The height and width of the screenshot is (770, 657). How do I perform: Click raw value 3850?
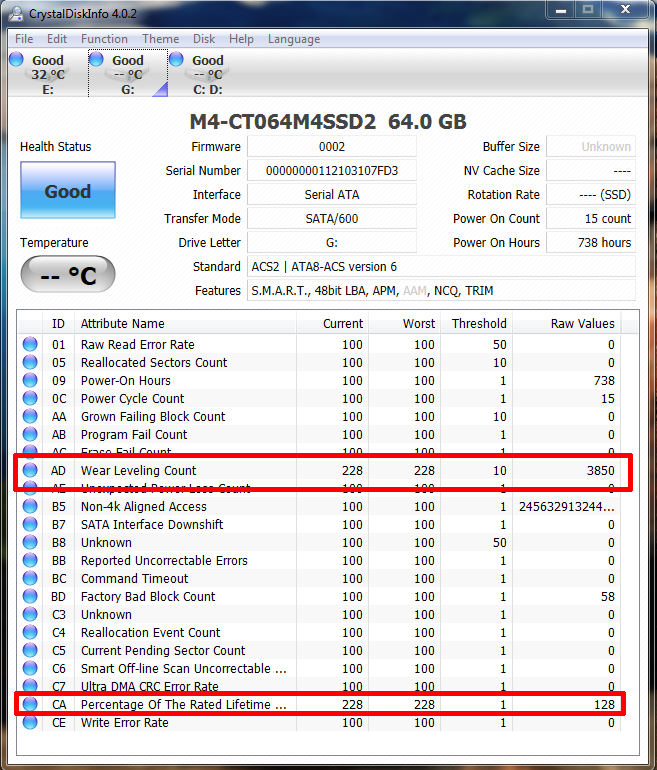601,470
